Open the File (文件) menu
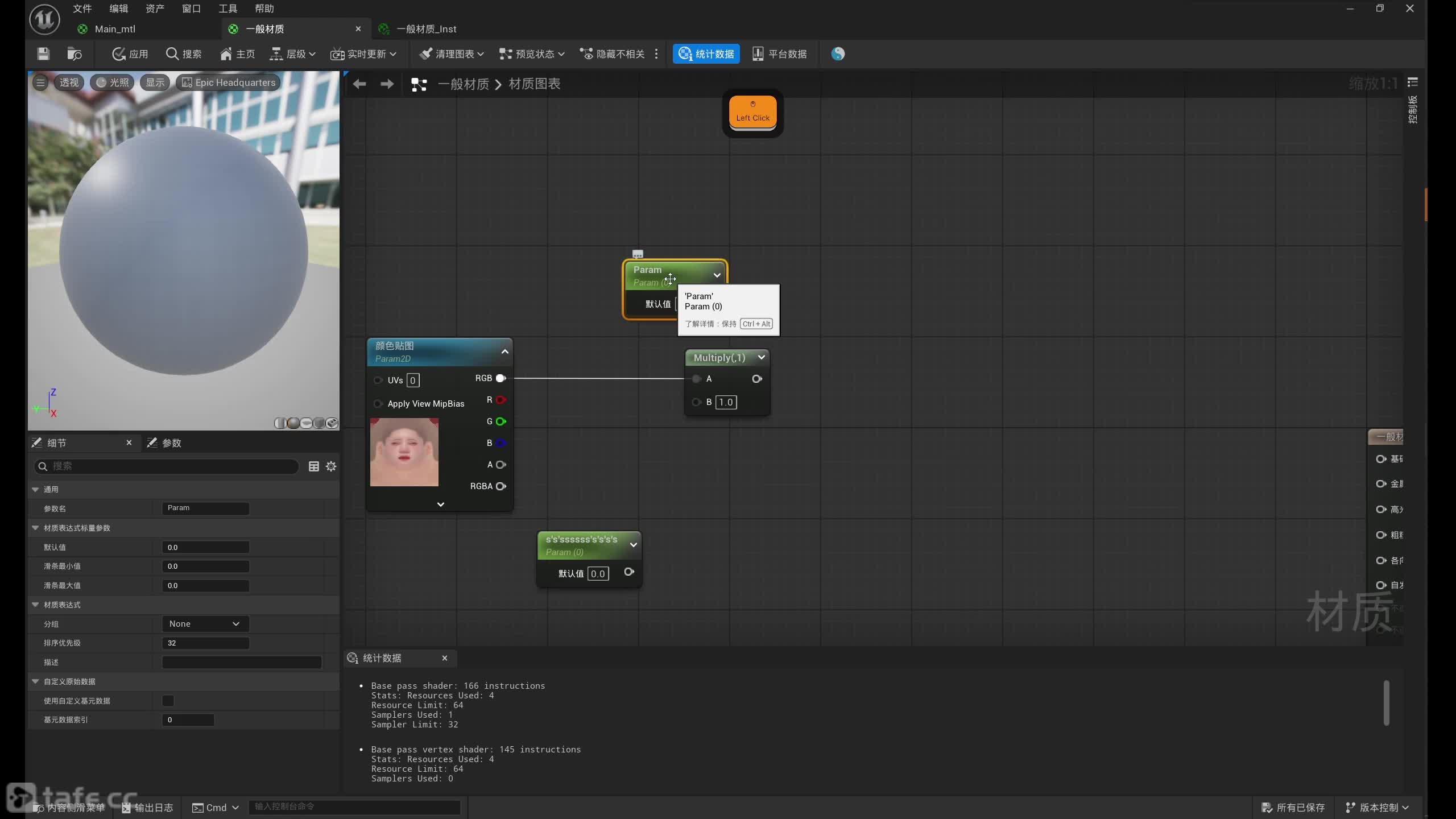Image resolution: width=1456 pixels, height=819 pixels. pyautogui.click(x=82, y=9)
